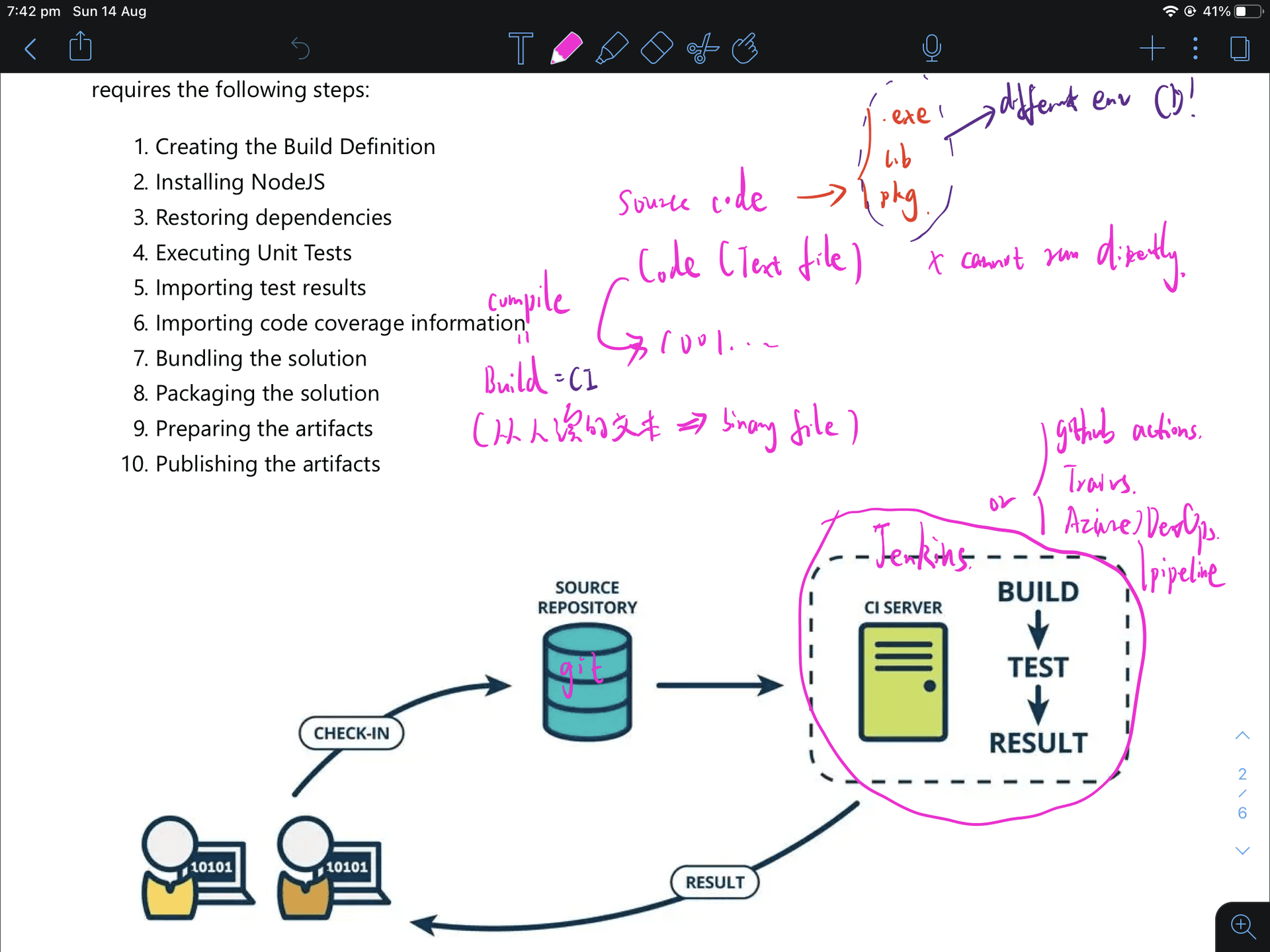Open the pages overview panel
1270x952 pixels.
coord(1240,48)
